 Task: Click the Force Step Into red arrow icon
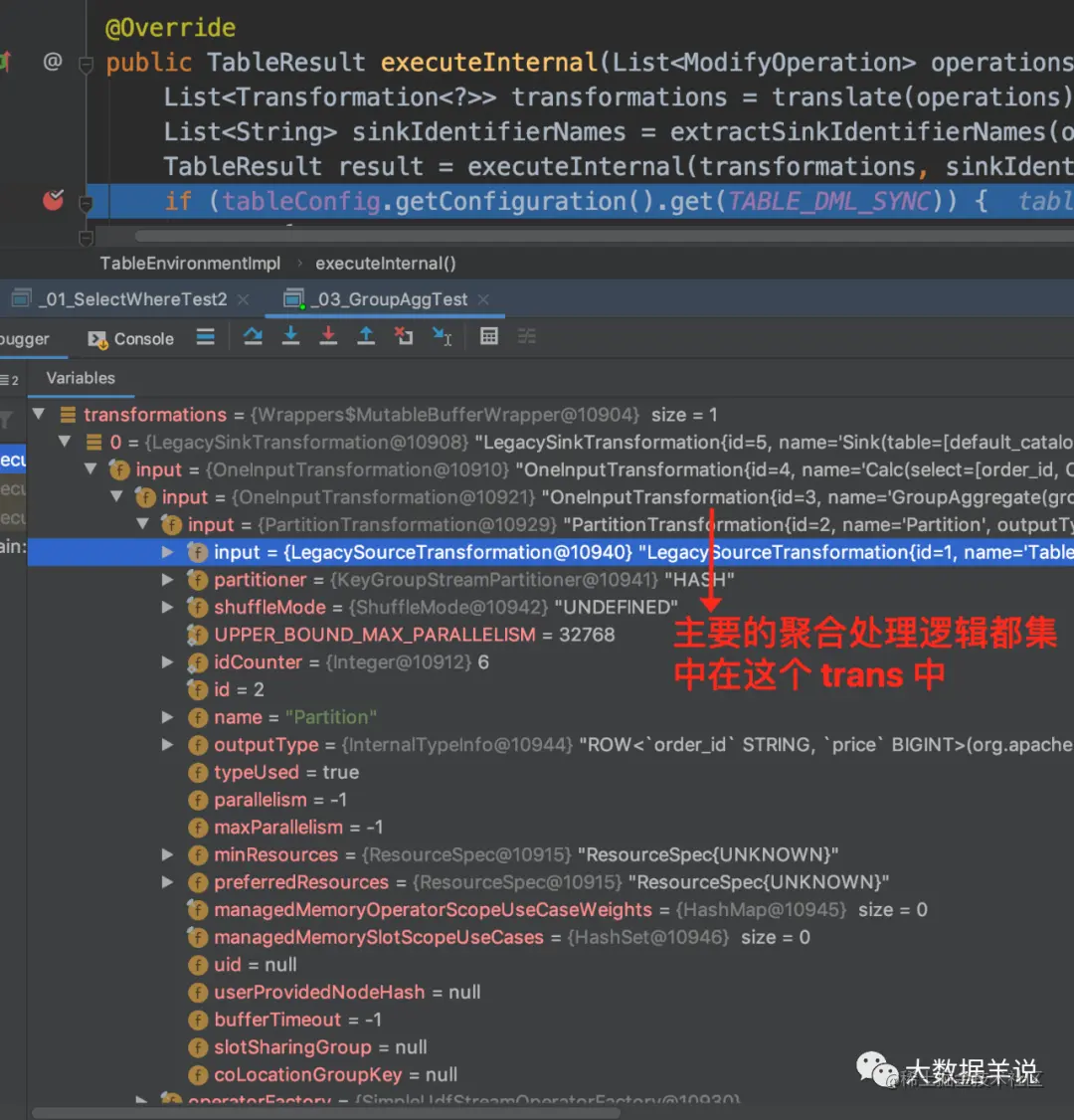[x=328, y=336]
